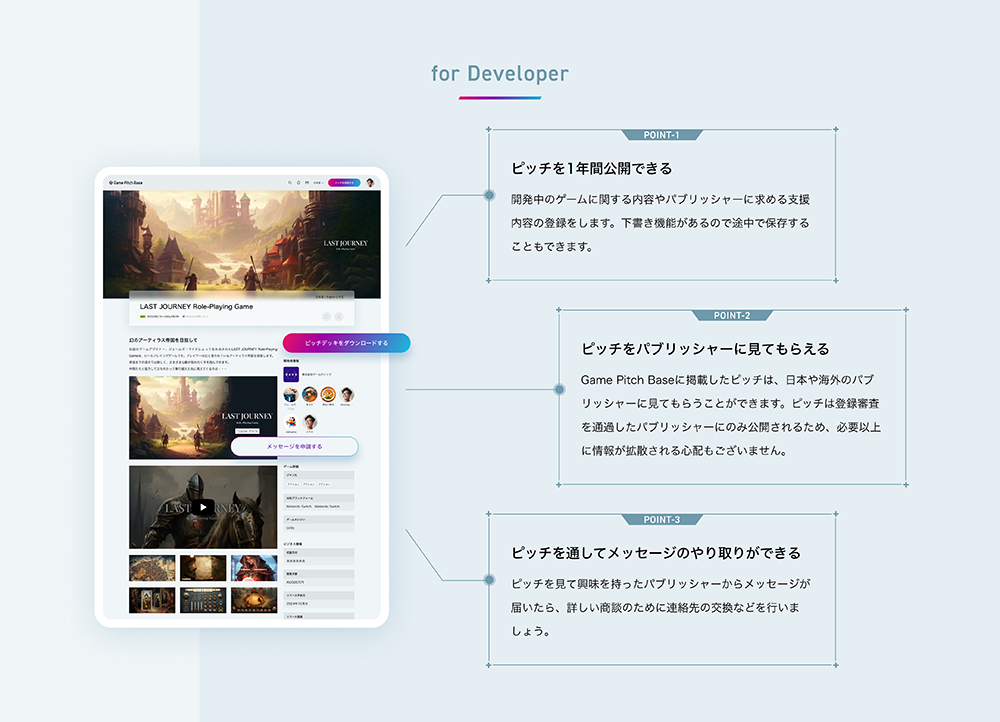Open the tarot cards thumbnail
This screenshot has height=722, width=1000.
[152, 600]
